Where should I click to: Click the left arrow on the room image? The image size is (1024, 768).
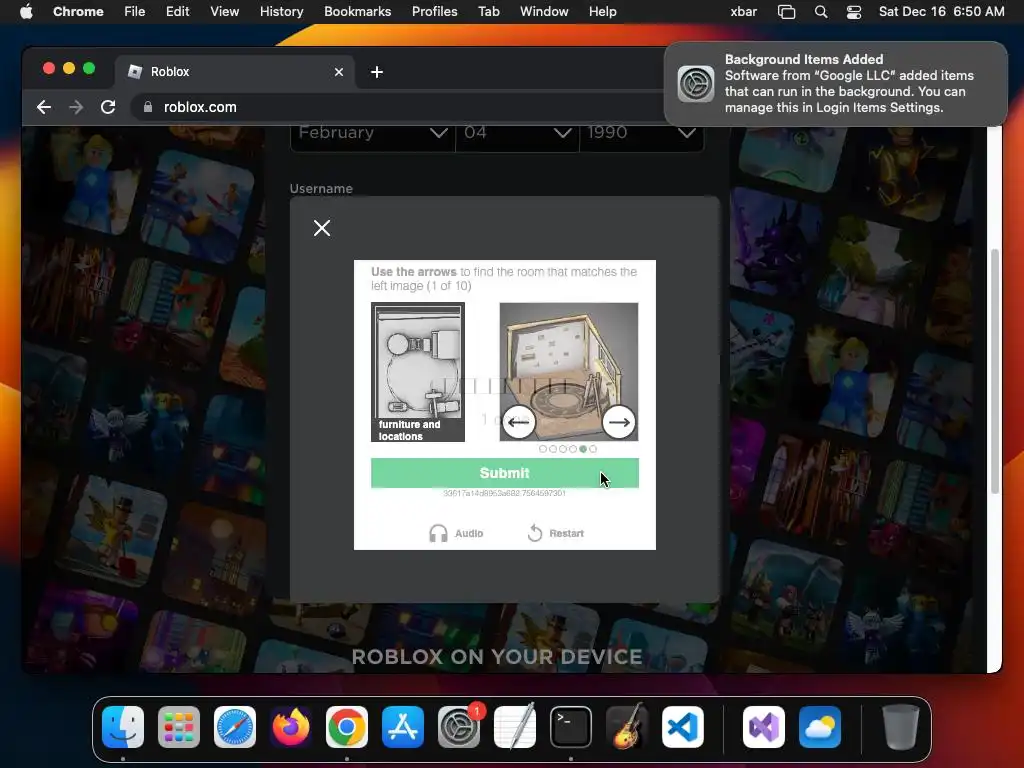tap(519, 422)
